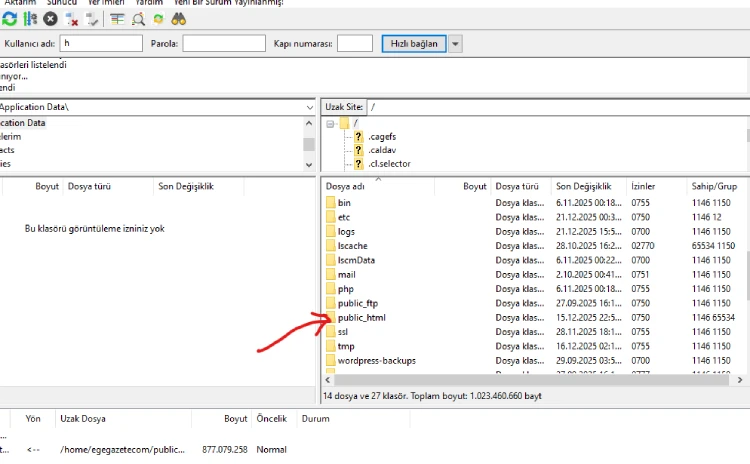Open directory listing filters icon
Image resolution: width=750 pixels, height=464 pixels.
point(117,19)
